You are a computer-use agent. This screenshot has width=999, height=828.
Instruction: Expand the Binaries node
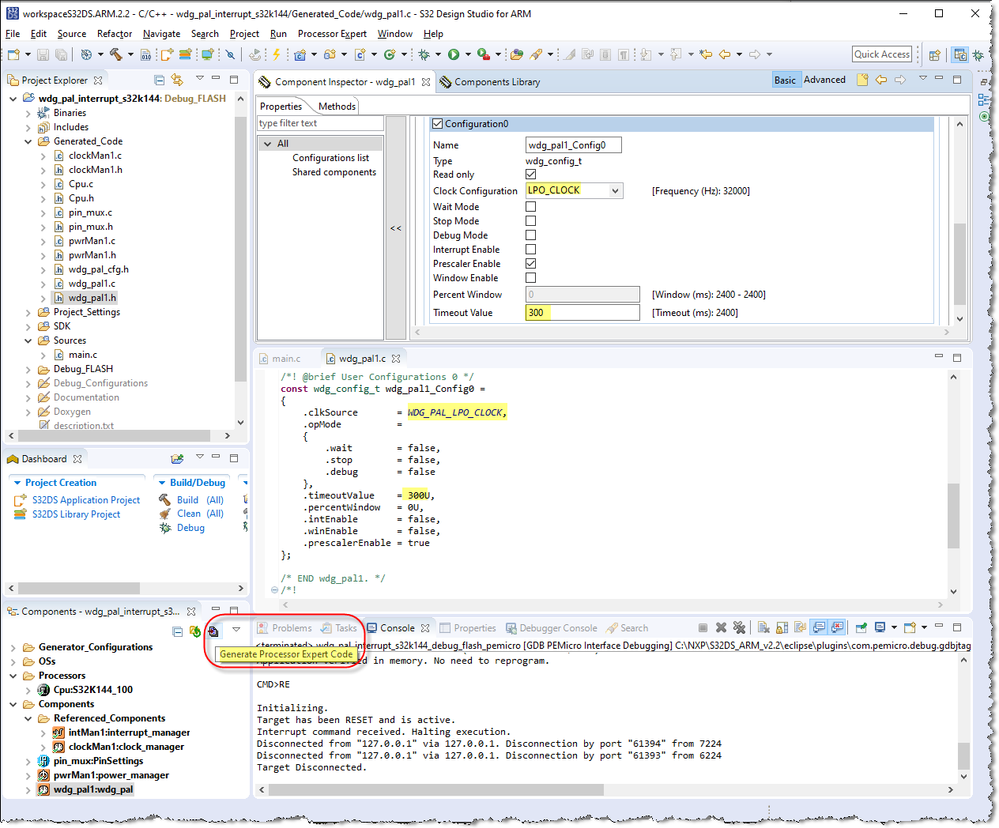(28, 113)
